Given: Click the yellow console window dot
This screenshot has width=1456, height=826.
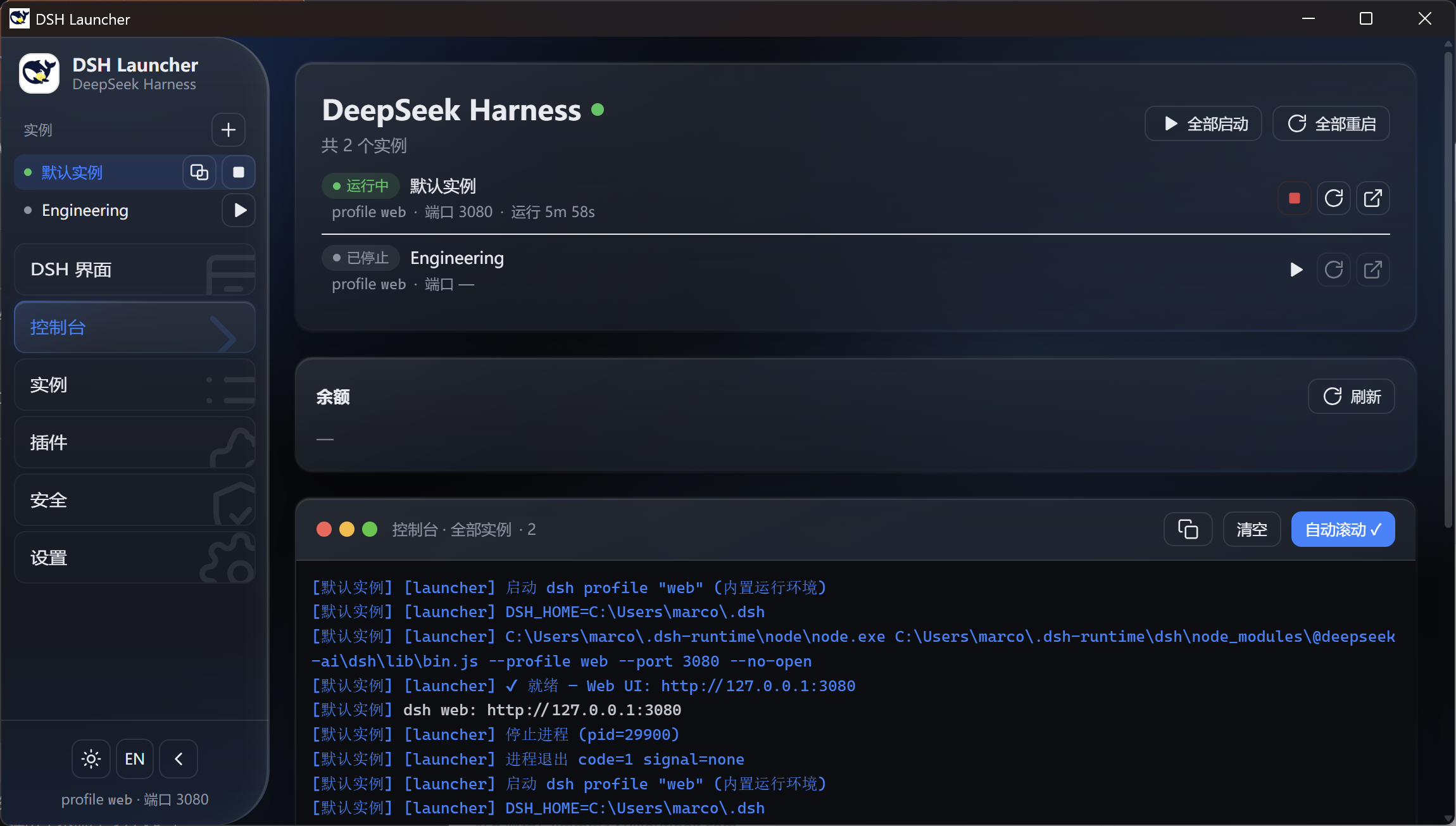Looking at the screenshot, I should click(x=347, y=529).
